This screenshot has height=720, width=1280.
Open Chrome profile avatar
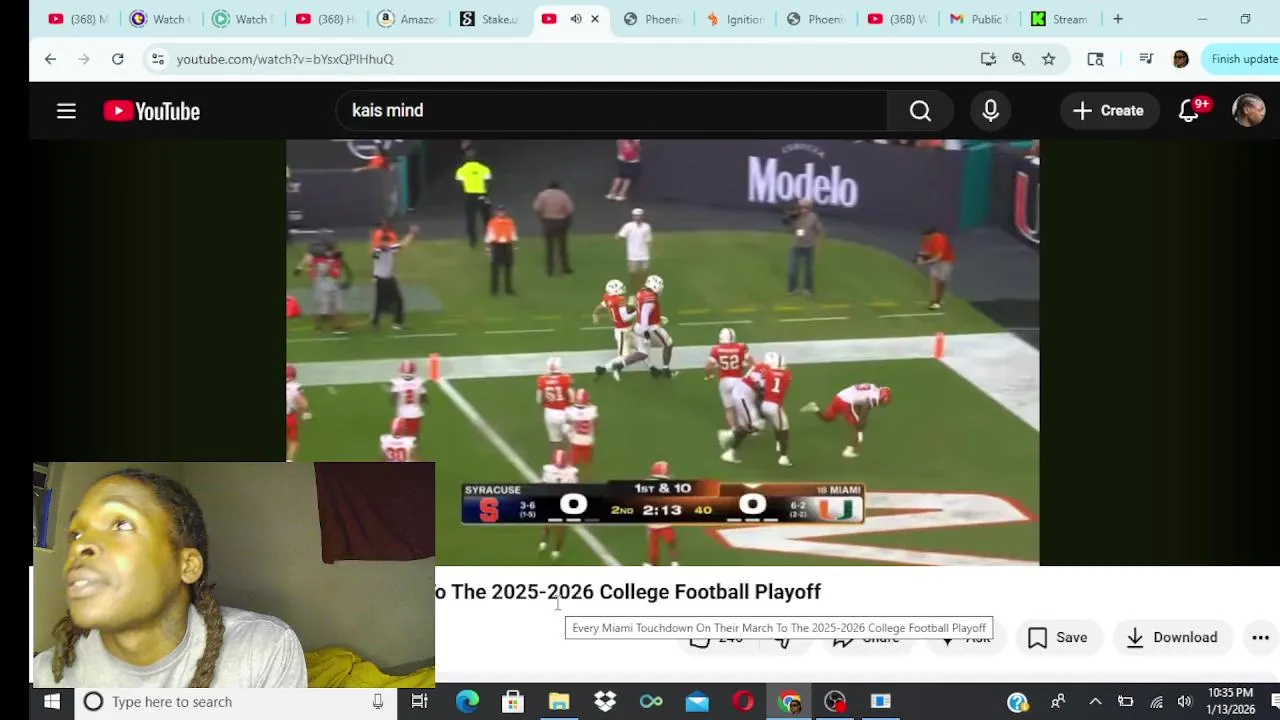coord(1181,59)
